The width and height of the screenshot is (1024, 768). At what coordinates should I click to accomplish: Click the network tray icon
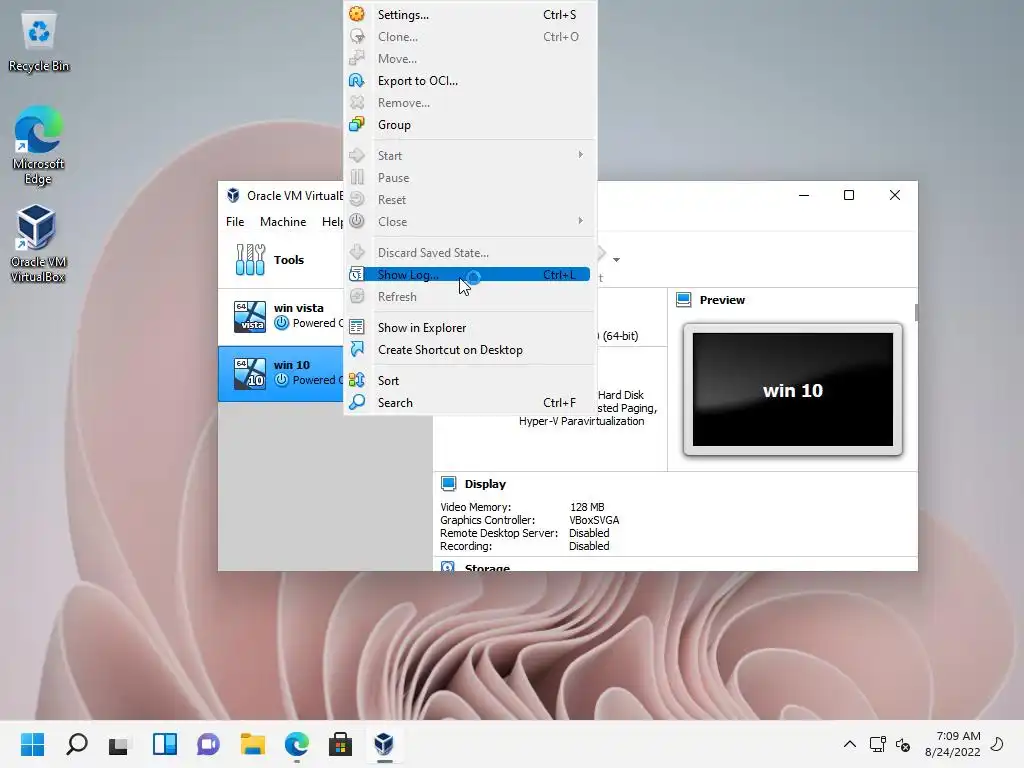click(877, 744)
